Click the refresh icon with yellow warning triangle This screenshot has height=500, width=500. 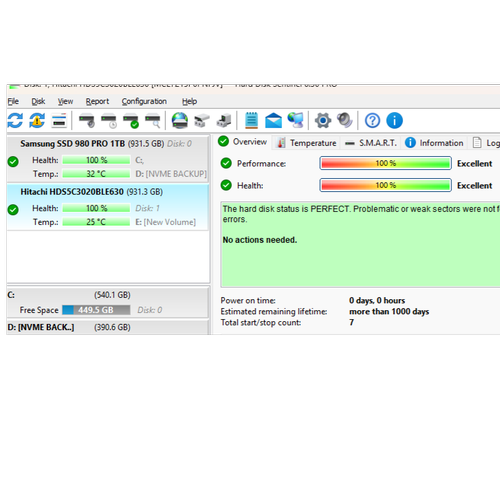pyautogui.click(x=37, y=120)
